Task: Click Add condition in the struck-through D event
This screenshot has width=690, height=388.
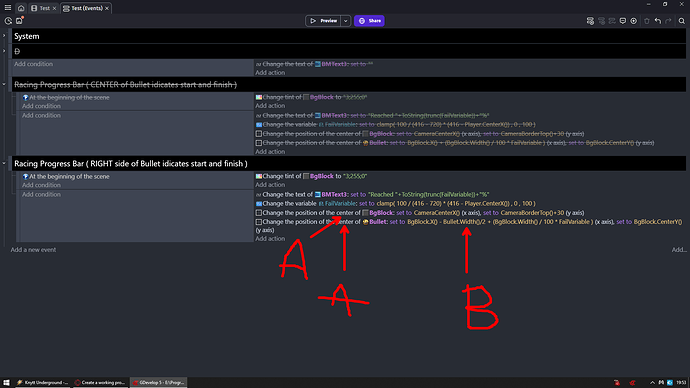Action: 33,64
